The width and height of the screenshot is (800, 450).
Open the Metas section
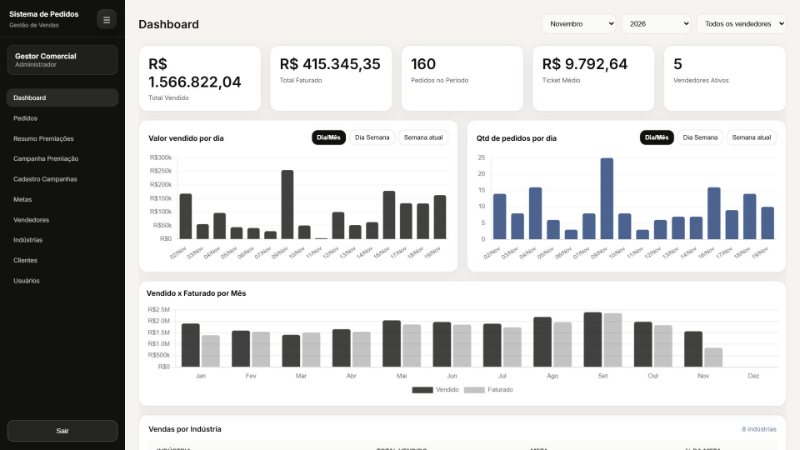(x=62, y=199)
